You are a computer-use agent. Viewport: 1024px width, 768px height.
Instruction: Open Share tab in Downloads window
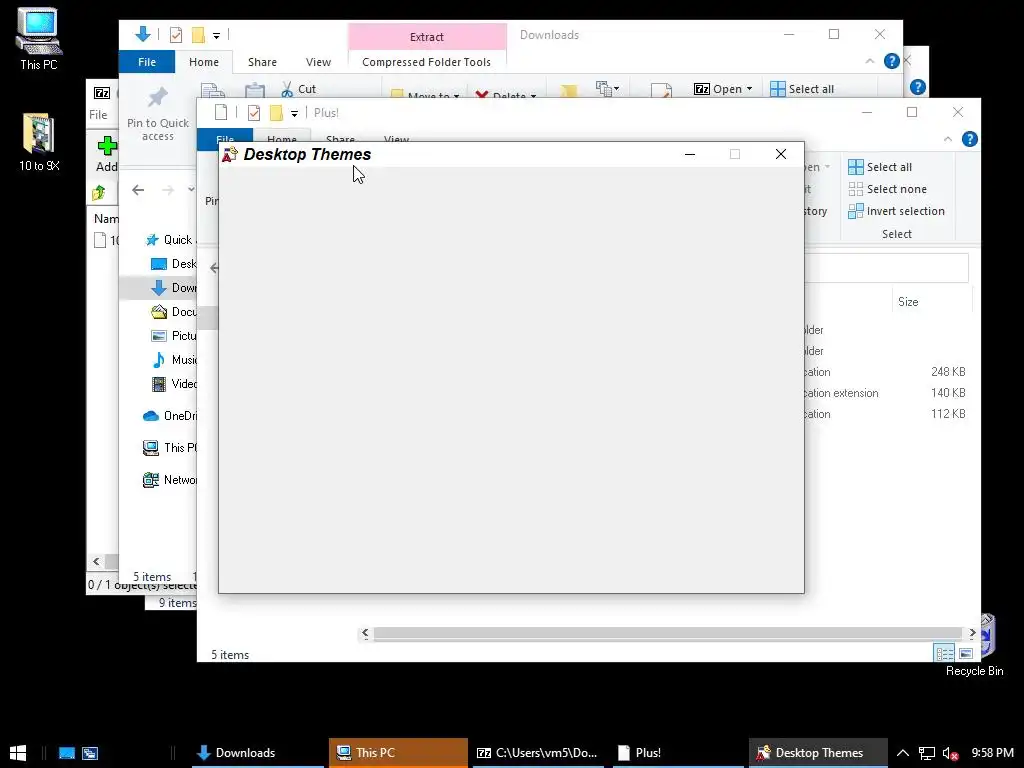[x=262, y=62]
